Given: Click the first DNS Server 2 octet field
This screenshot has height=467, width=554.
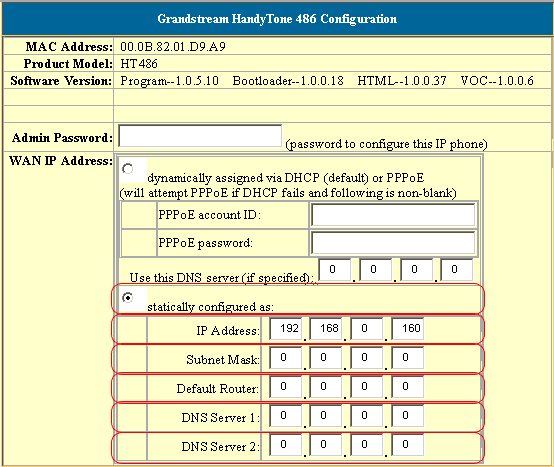Looking at the screenshot, I should 285,444.
